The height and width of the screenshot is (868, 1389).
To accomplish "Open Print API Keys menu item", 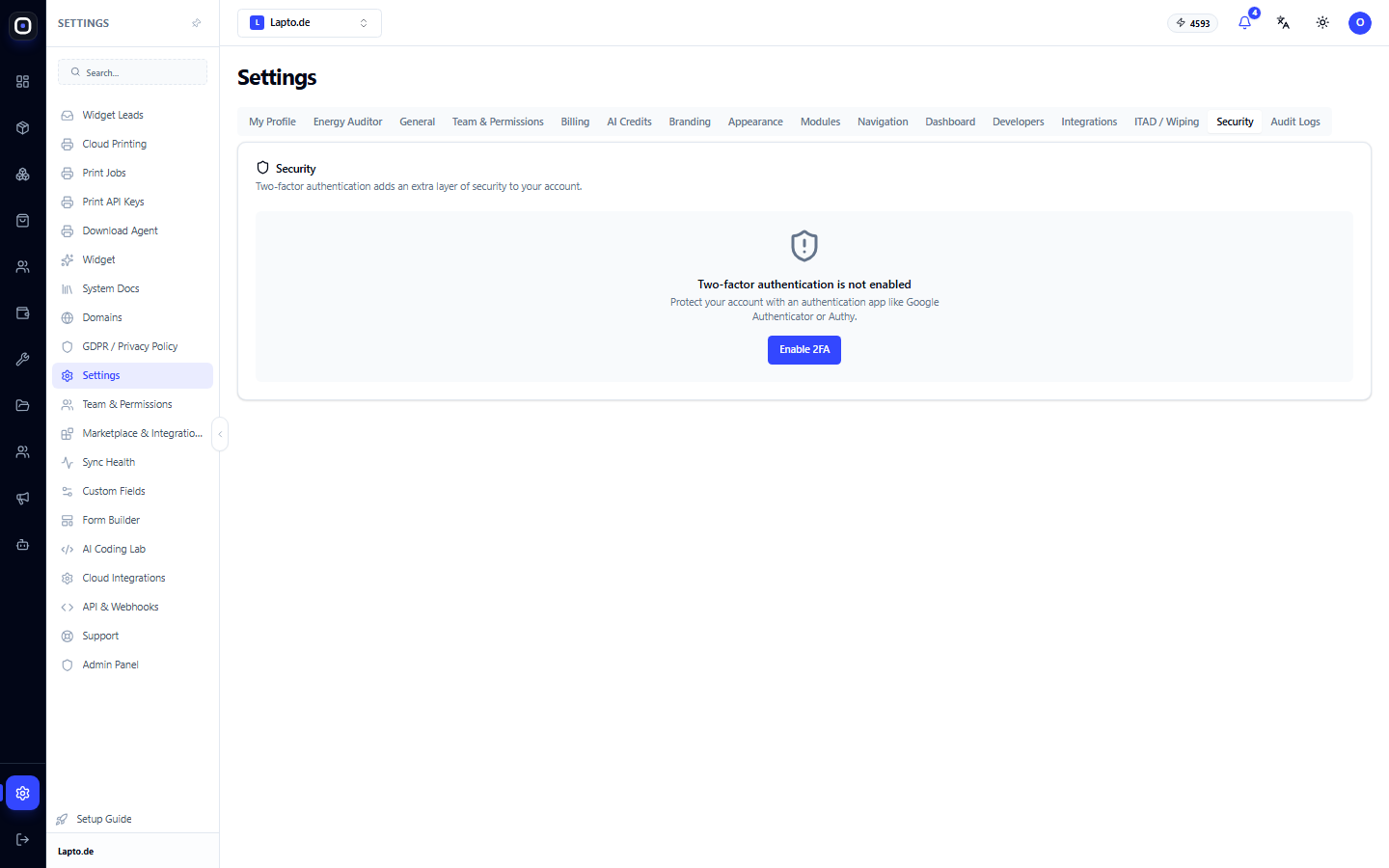I will click(x=132, y=202).
